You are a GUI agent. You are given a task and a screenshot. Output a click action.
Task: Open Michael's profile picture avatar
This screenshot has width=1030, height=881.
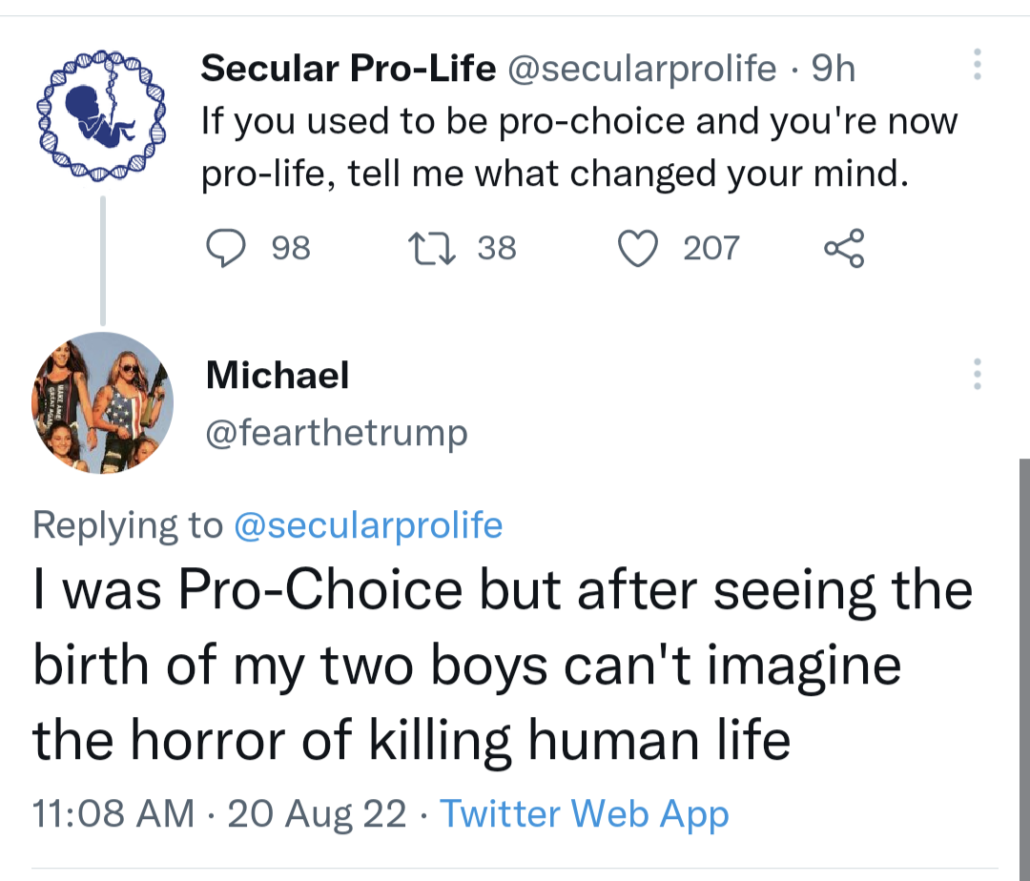click(x=104, y=402)
